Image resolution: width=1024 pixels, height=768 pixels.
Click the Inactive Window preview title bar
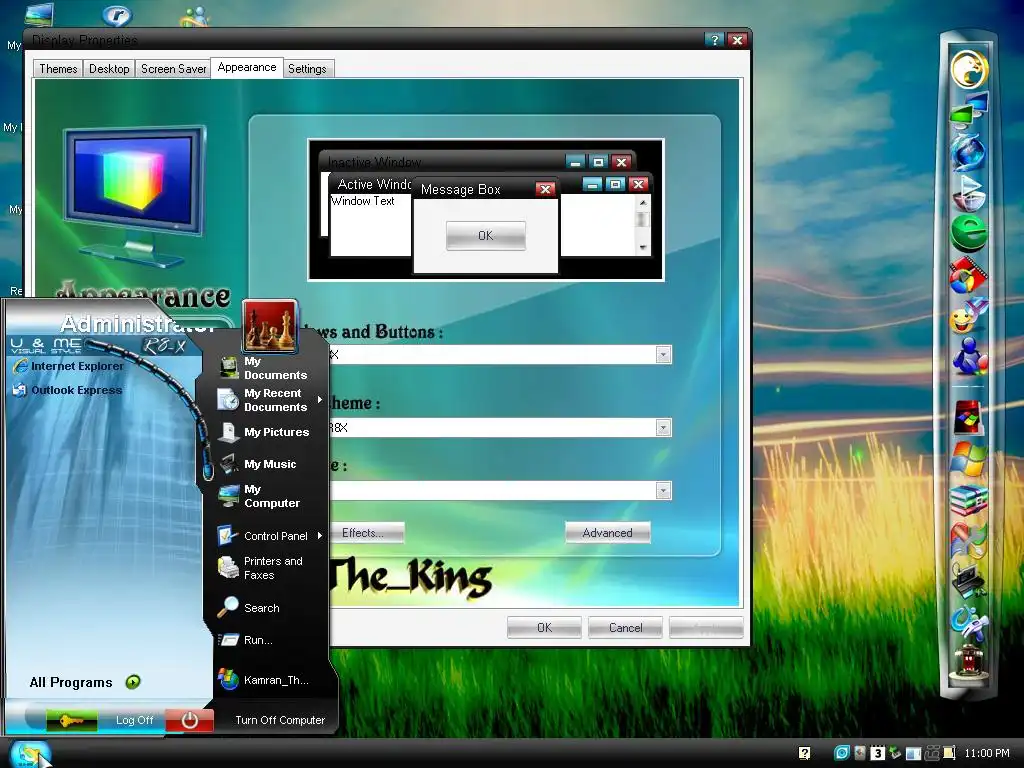444,161
